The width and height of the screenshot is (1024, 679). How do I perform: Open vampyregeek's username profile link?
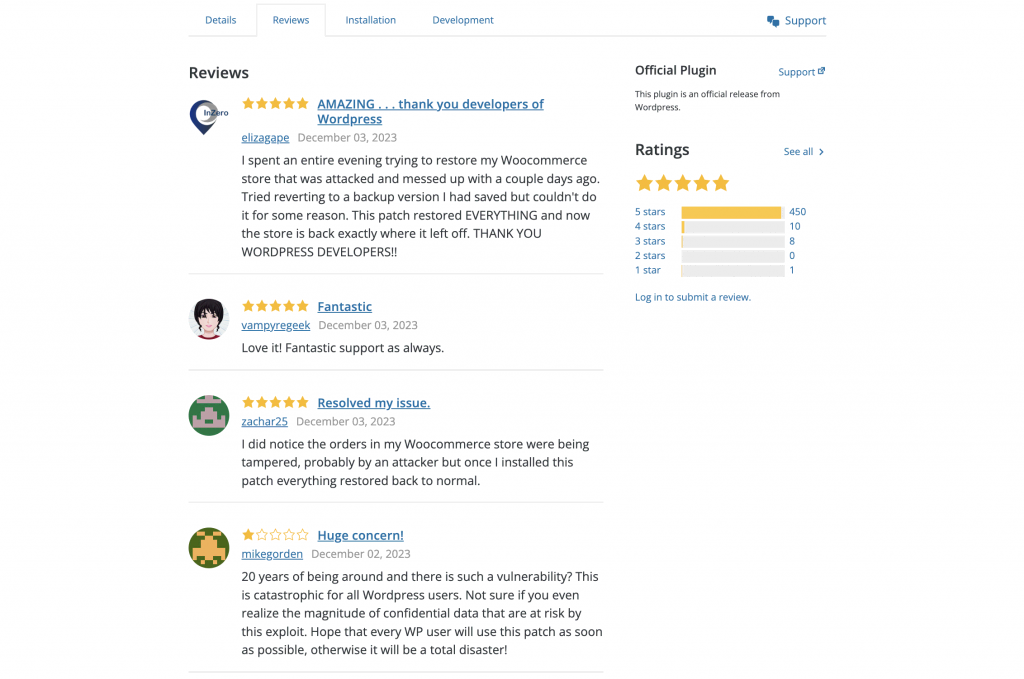(276, 325)
